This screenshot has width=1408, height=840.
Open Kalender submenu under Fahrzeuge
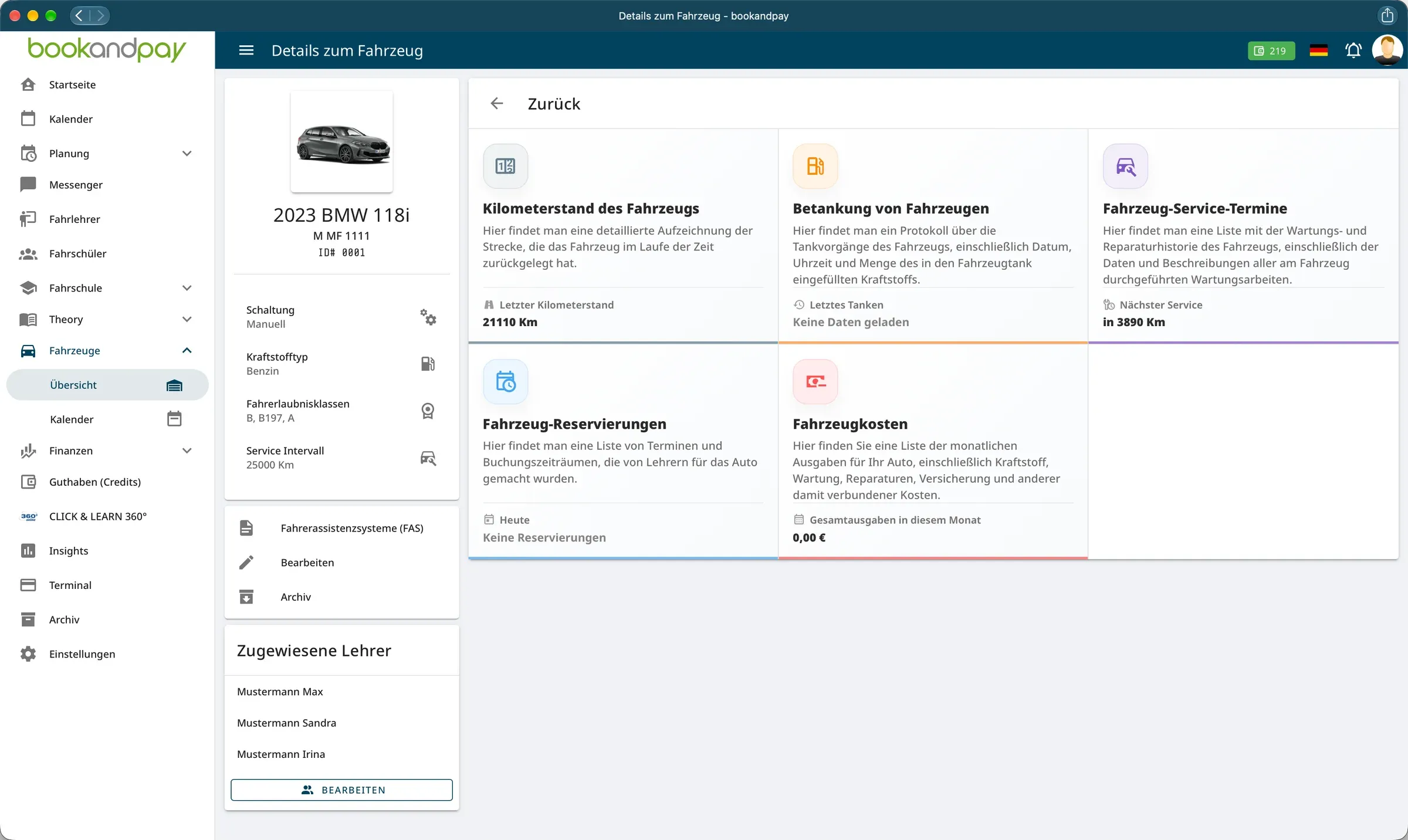[107, 419]
